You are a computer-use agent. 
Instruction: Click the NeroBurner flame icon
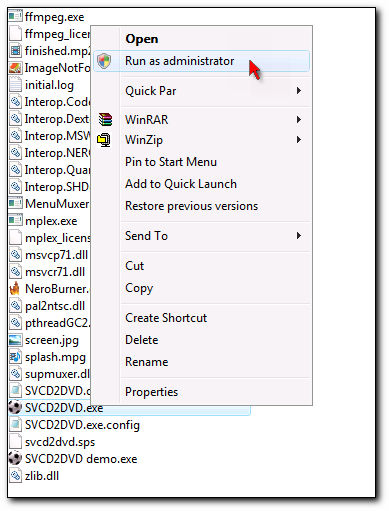click(15, 289)
